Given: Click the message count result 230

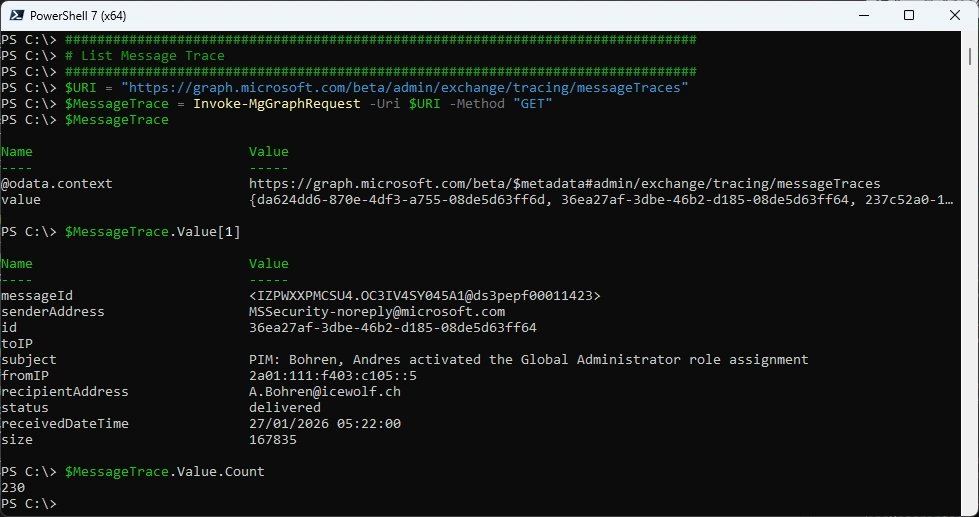Looking at the screenshot, I should (13, 488).
